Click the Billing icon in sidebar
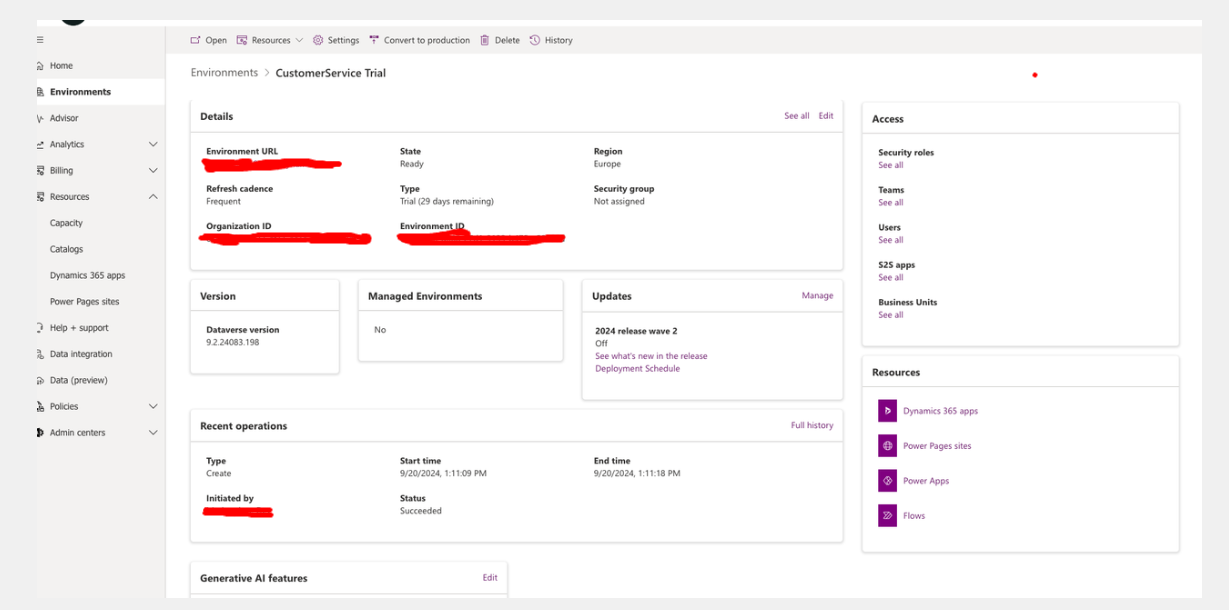The image size is (1229, 610). [40, 171]
